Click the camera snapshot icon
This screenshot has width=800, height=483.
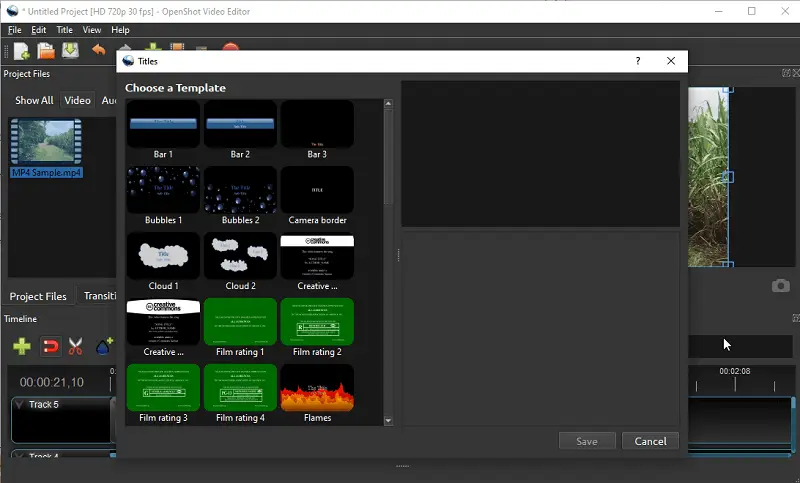pos(780,286)
